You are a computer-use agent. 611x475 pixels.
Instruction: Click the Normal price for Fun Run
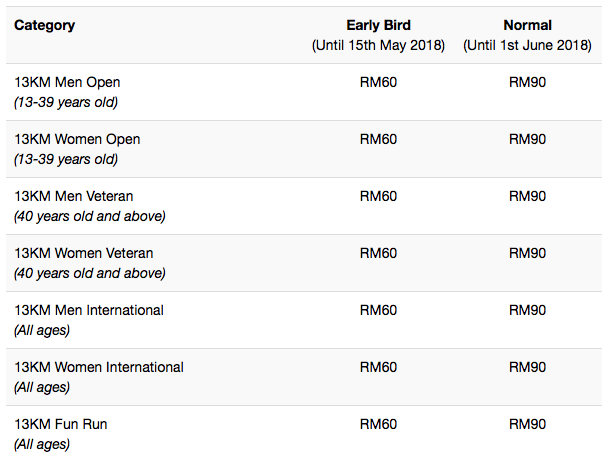(x=527, y=424)
